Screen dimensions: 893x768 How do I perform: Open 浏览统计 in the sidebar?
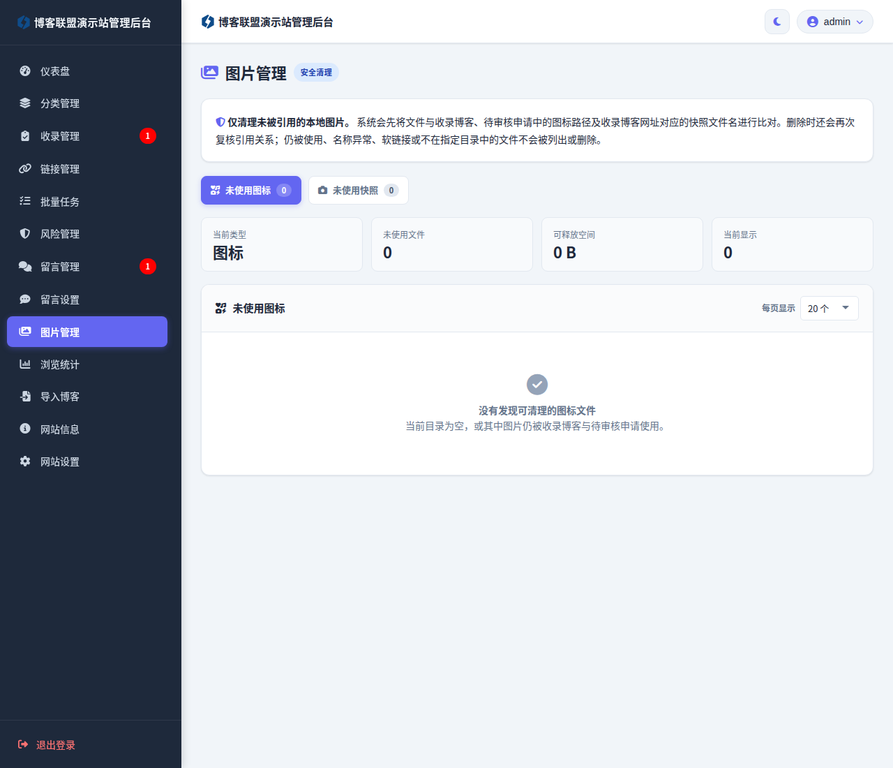click(x=87, y=364)
